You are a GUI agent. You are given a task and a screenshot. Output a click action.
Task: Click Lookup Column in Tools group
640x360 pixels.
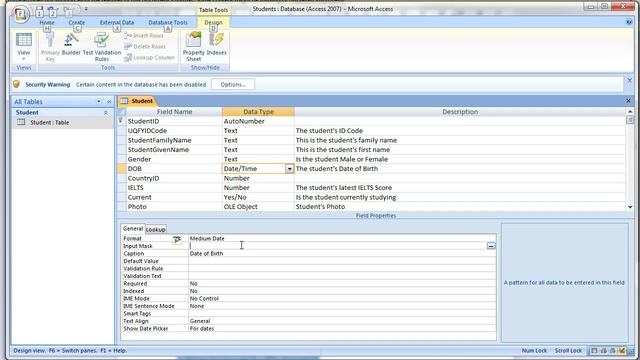pyautogui.click(x=149, y=58)
